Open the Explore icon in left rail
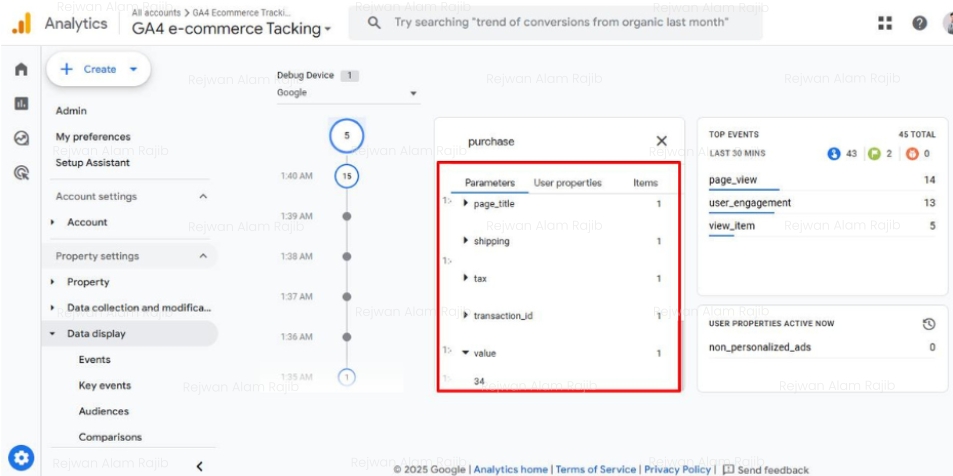953x476 pixels. (21, 138)
